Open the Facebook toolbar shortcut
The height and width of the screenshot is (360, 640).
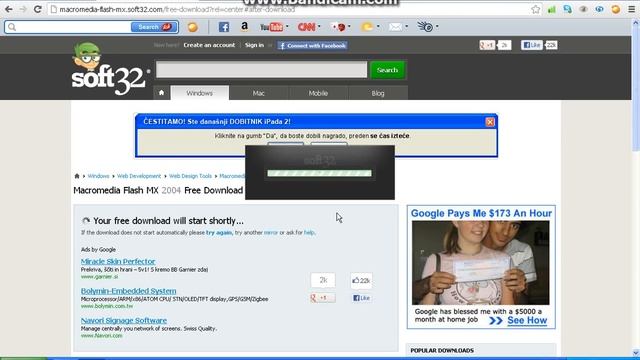[x=224, y=27]
